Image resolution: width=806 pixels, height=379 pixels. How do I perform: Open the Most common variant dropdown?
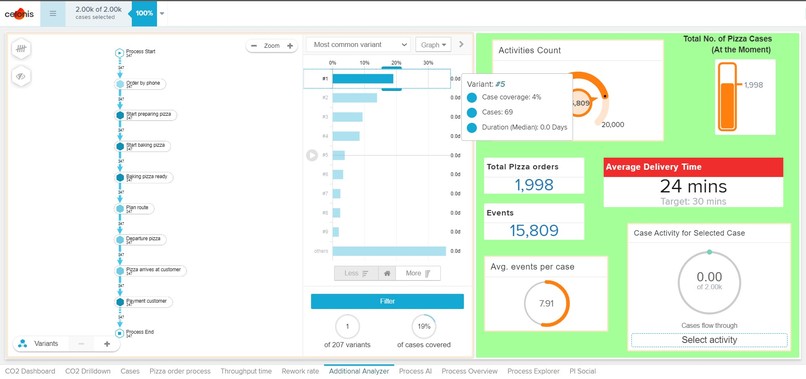[358, 45]
